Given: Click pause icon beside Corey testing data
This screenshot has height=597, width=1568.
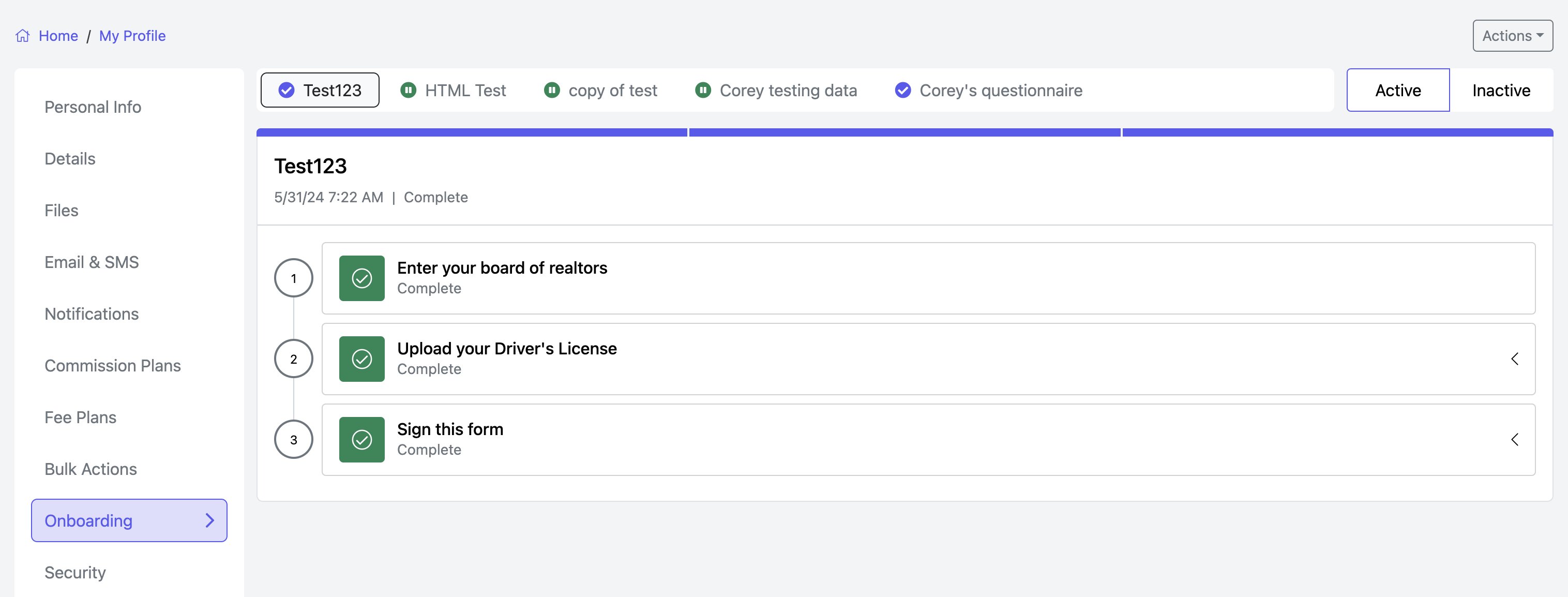Looking at the screenshot, I should (x=703, y=90).
